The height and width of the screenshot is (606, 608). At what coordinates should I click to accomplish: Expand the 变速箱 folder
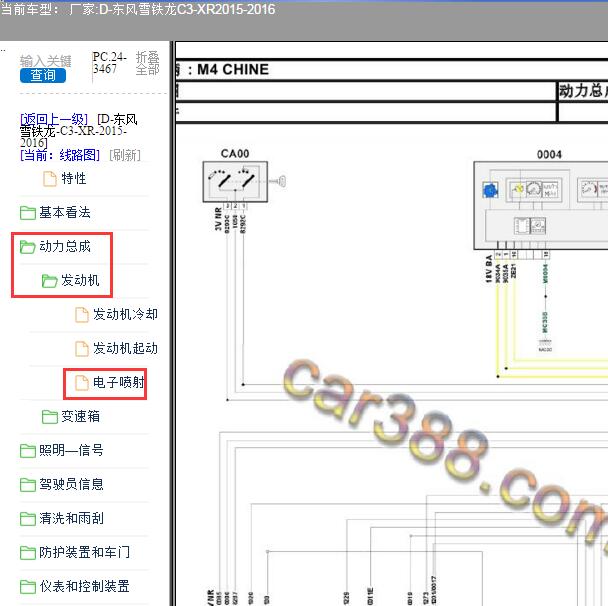(80, 416)
